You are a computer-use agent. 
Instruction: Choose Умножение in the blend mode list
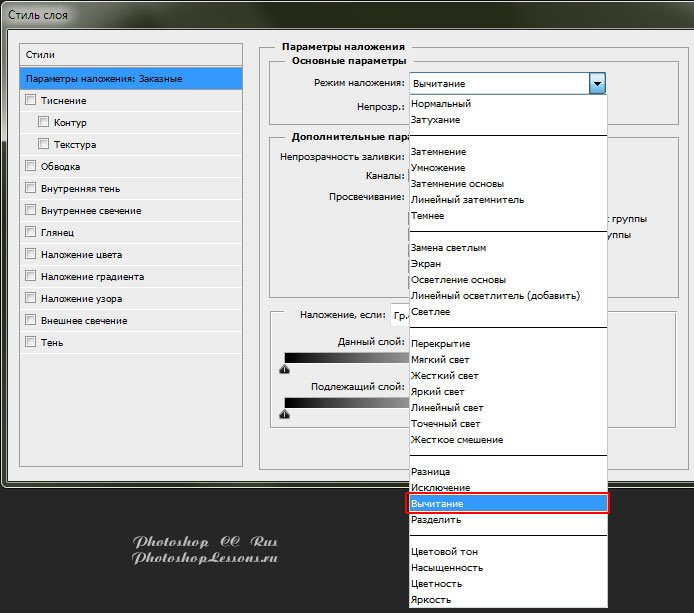tap(438, 168)
